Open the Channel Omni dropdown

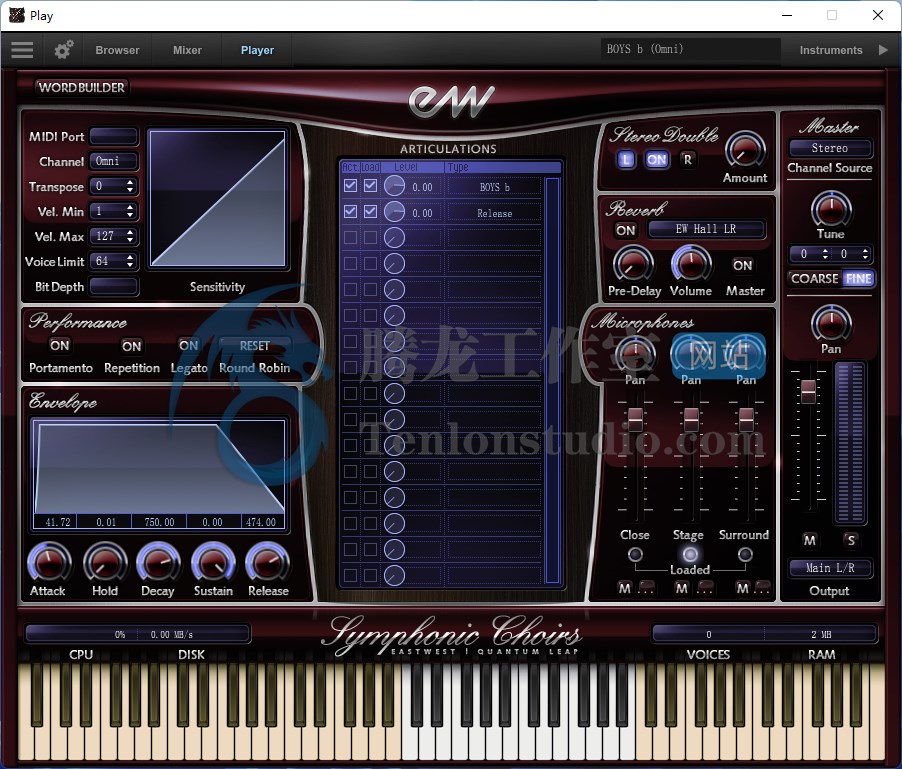pyautogui.click(x=114, y=162)
